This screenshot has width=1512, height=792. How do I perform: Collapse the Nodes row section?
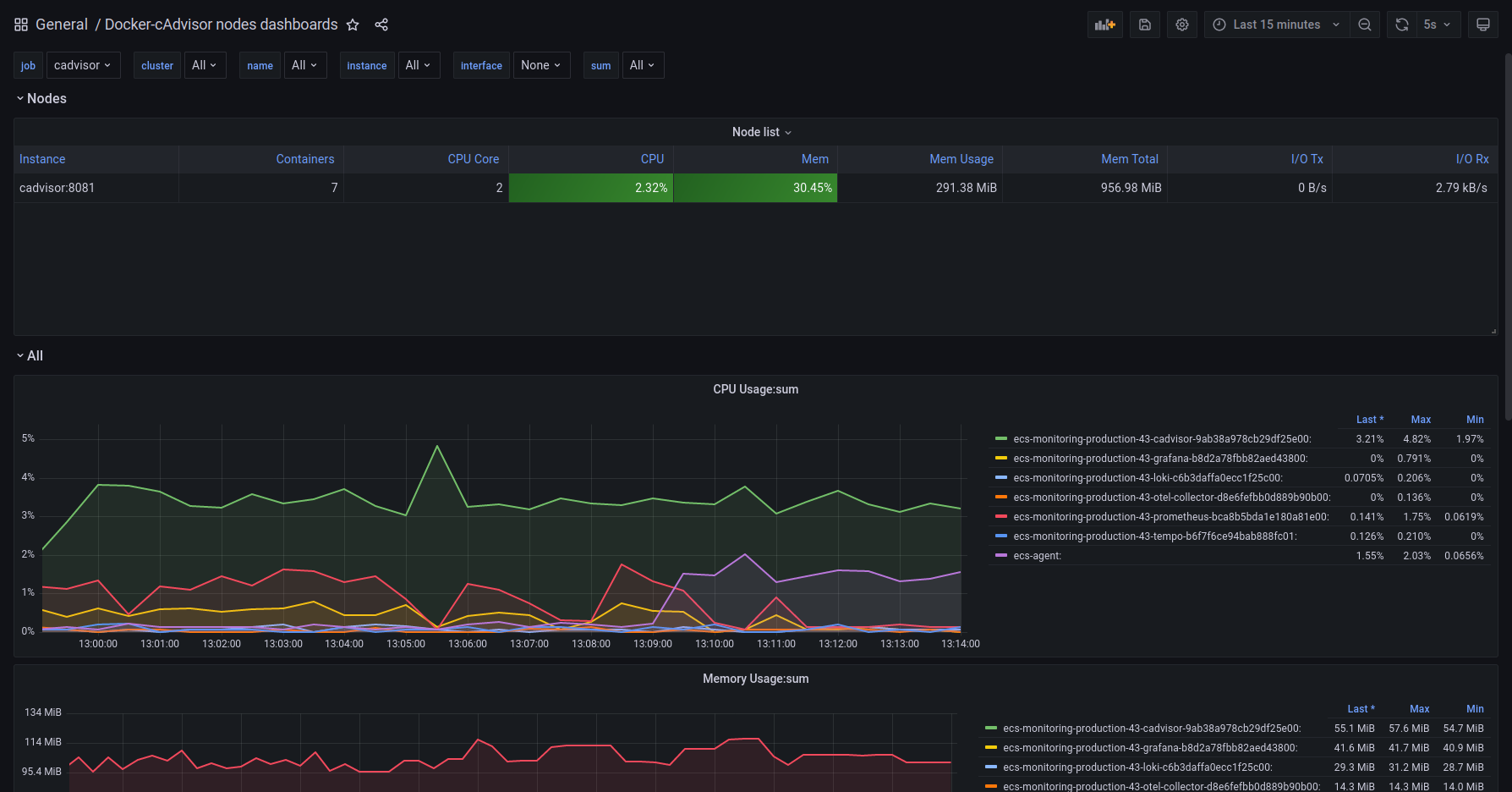(46, 99)
